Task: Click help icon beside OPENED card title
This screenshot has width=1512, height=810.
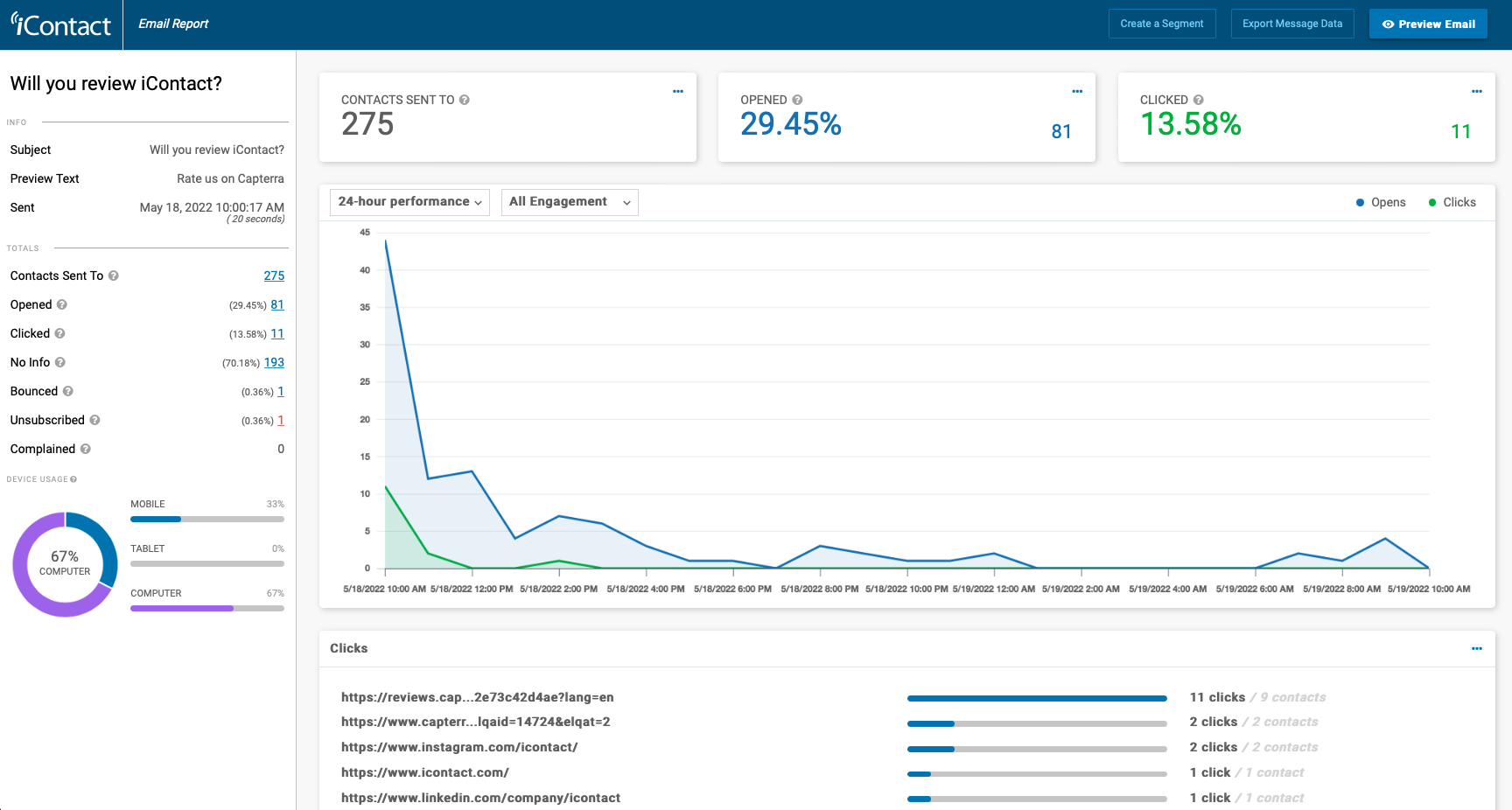Action: 797,100
